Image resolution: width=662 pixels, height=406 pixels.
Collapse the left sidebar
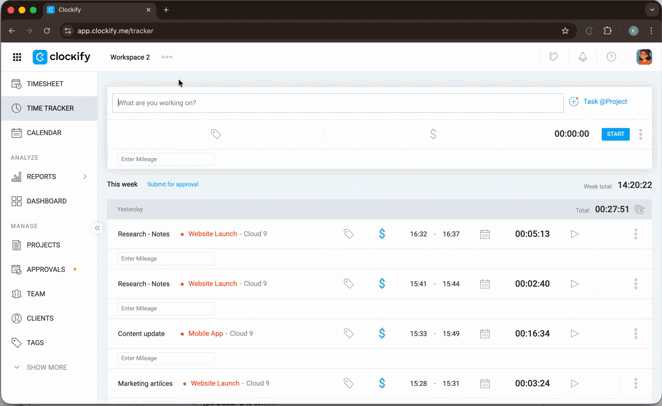tap(97, 228)
